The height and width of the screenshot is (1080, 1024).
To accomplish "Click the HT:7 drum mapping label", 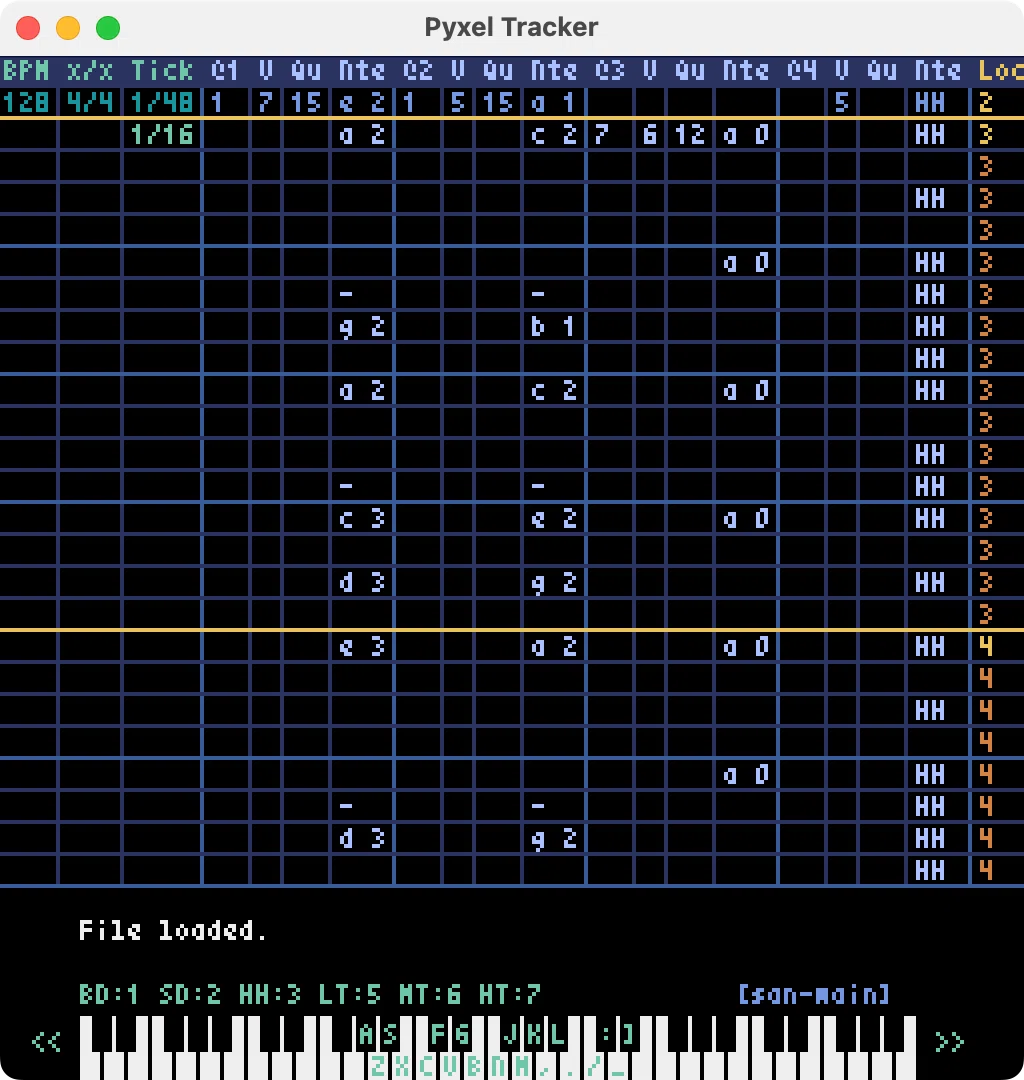I will tap(510, 994).
